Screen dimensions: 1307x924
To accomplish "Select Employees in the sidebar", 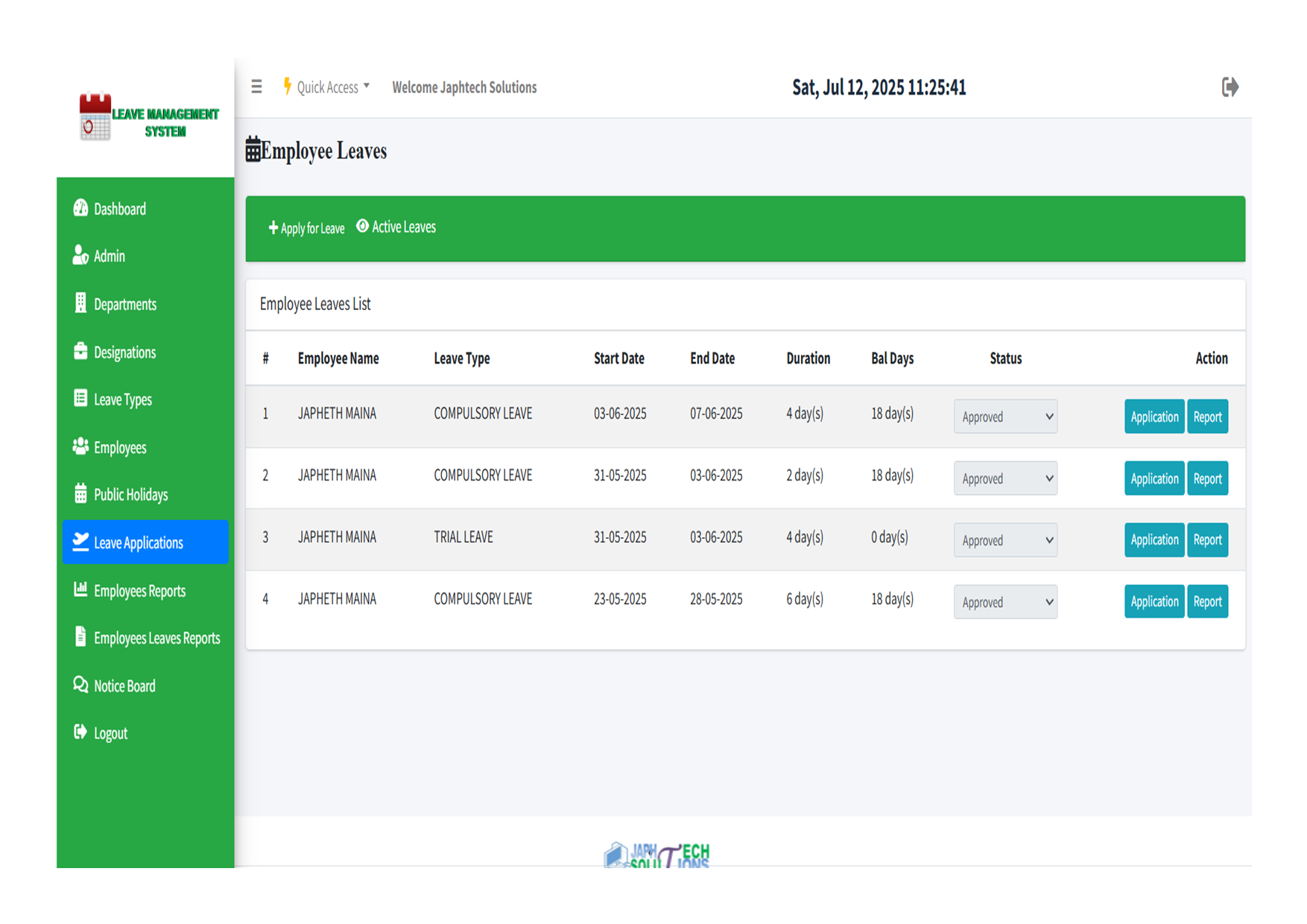I will pyautogui.click(x=145, y=447).
